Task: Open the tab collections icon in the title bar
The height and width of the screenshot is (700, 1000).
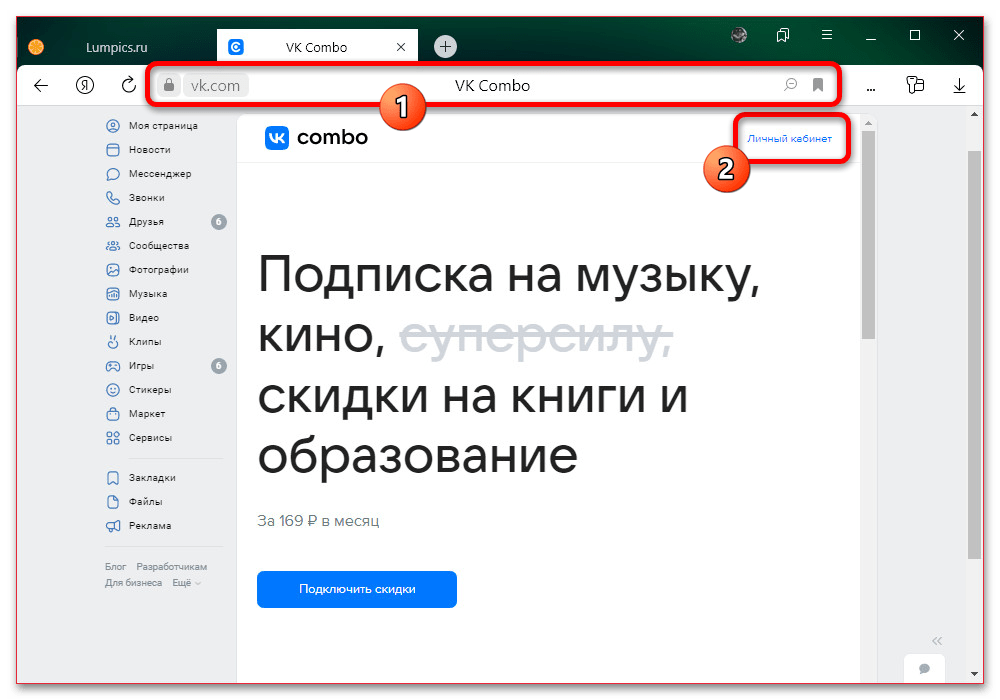Action: point(783,35)
